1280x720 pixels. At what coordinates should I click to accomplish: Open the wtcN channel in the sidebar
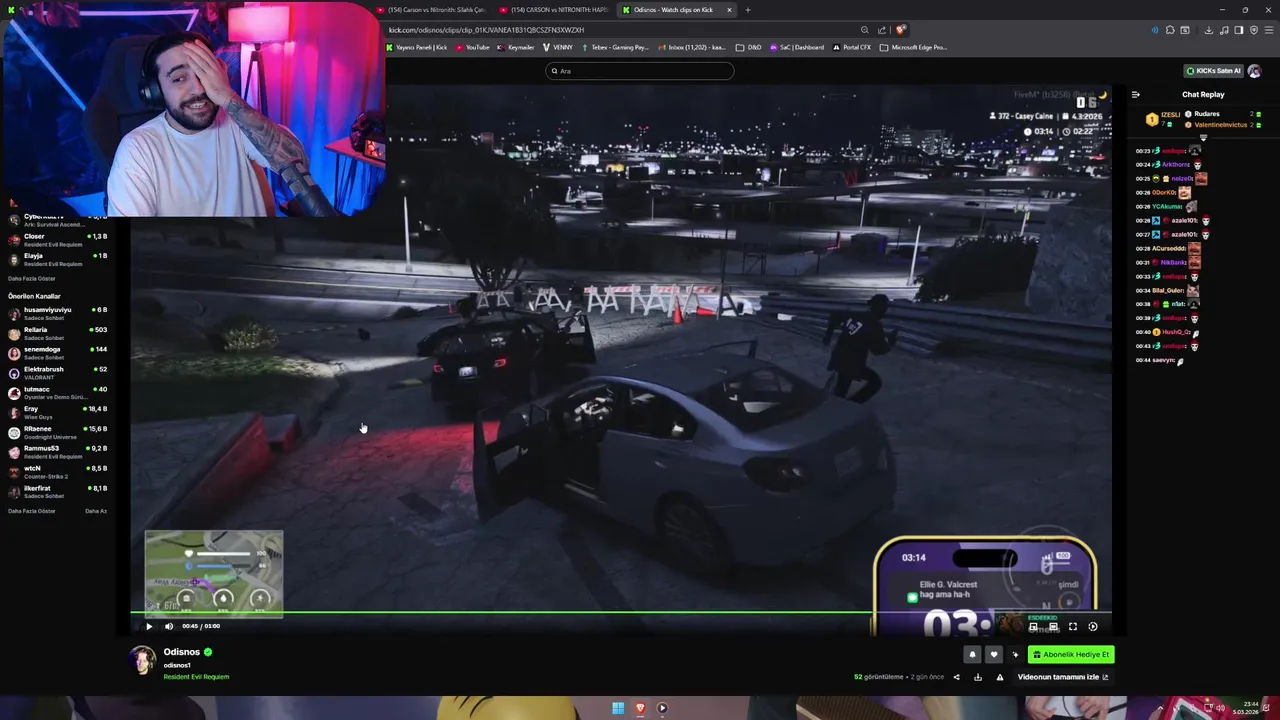click(x=57, y=471)
